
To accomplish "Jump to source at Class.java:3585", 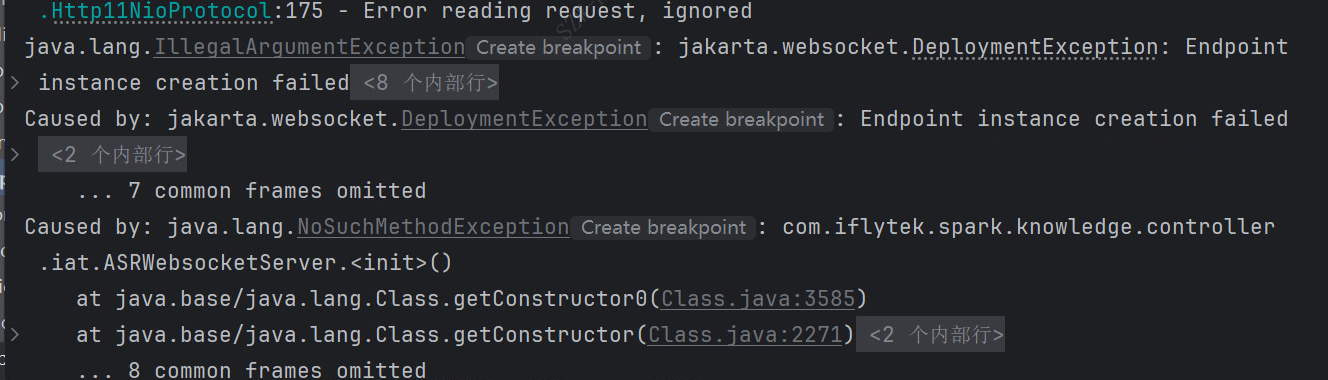I will tap(757, 299).
